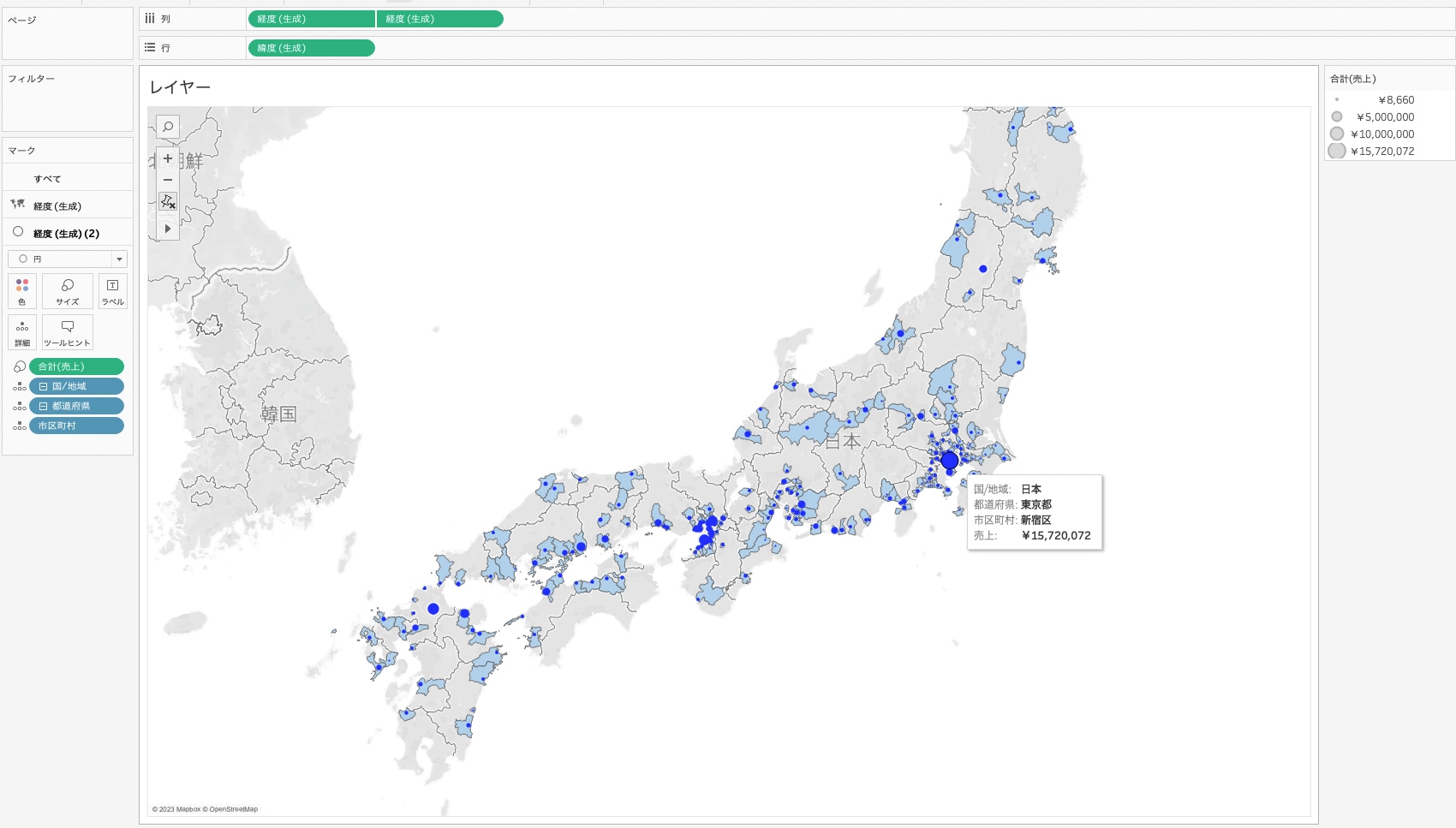1456x828 pixels.
Task: Click the map reset/pin icon
Action: (168, 202)
